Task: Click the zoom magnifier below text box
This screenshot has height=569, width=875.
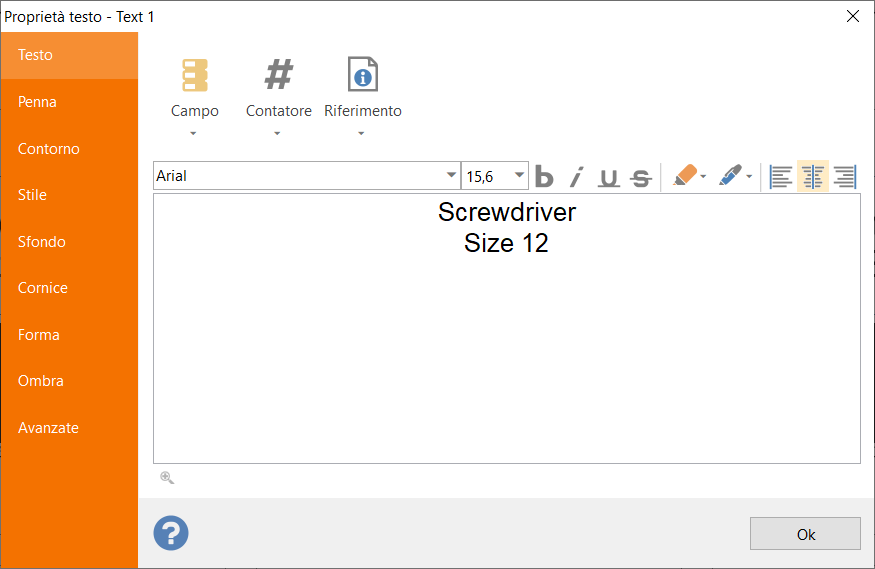Action: 167,478
